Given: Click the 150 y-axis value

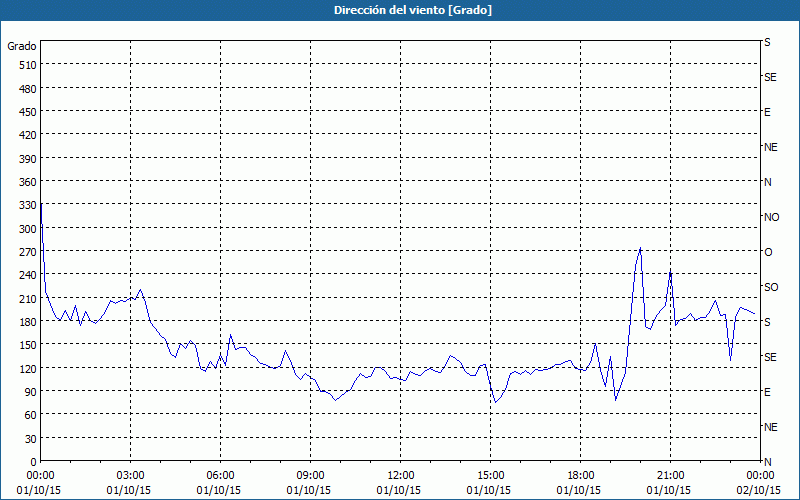Looking at the screenshot, I should 27,345.
